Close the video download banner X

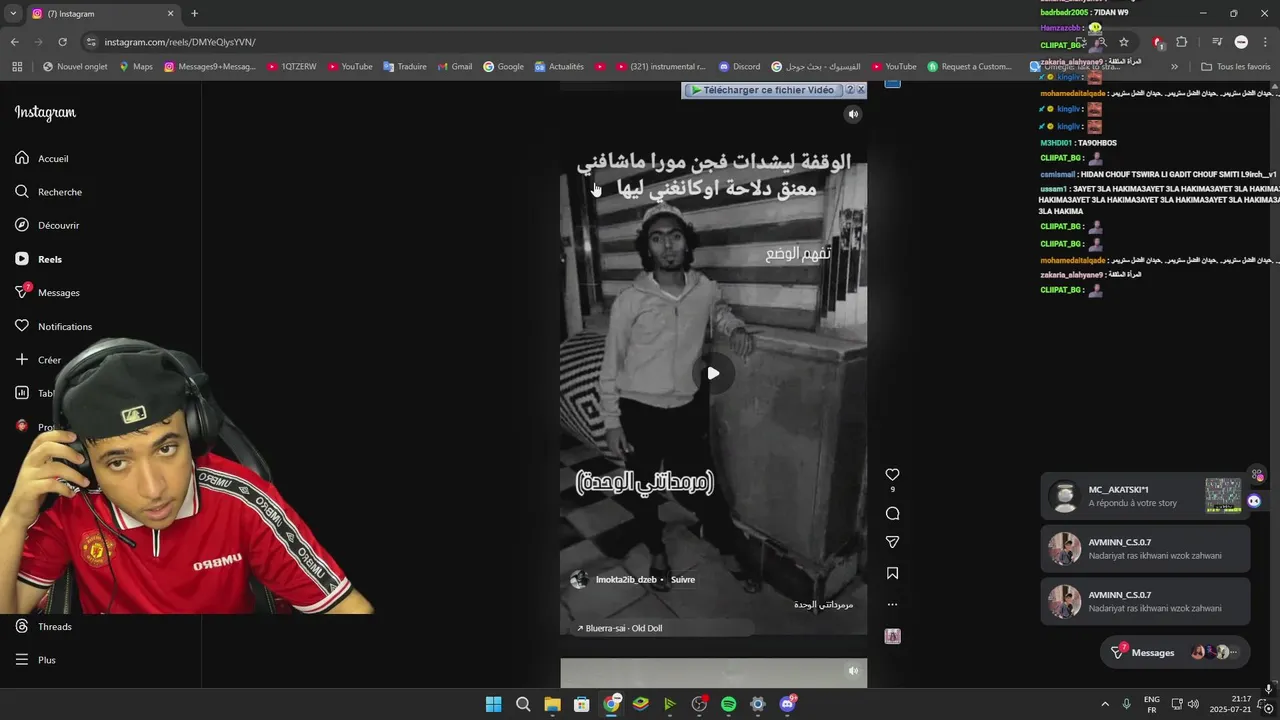861,90
